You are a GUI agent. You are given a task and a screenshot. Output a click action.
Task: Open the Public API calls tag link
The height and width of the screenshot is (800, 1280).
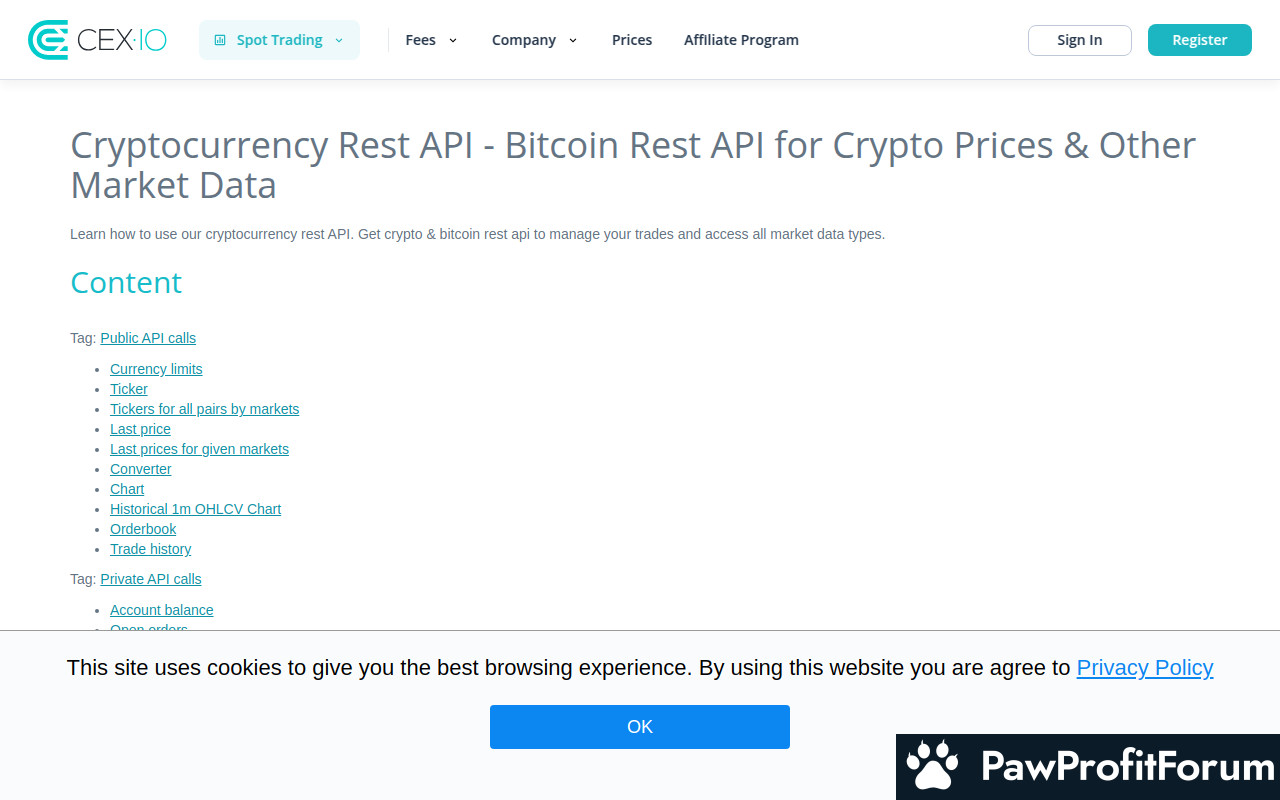pyautogui.click(x=148, y=338)
